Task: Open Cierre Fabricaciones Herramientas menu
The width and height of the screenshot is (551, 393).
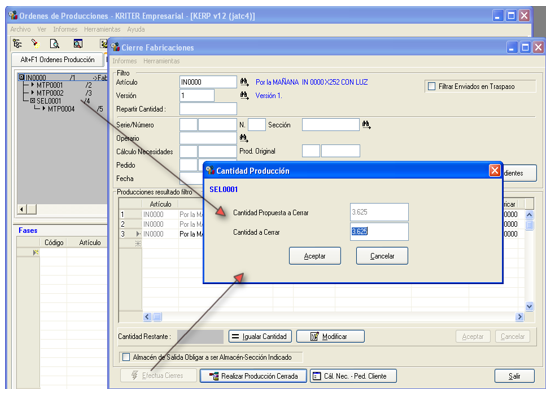Action: (161, 61)
